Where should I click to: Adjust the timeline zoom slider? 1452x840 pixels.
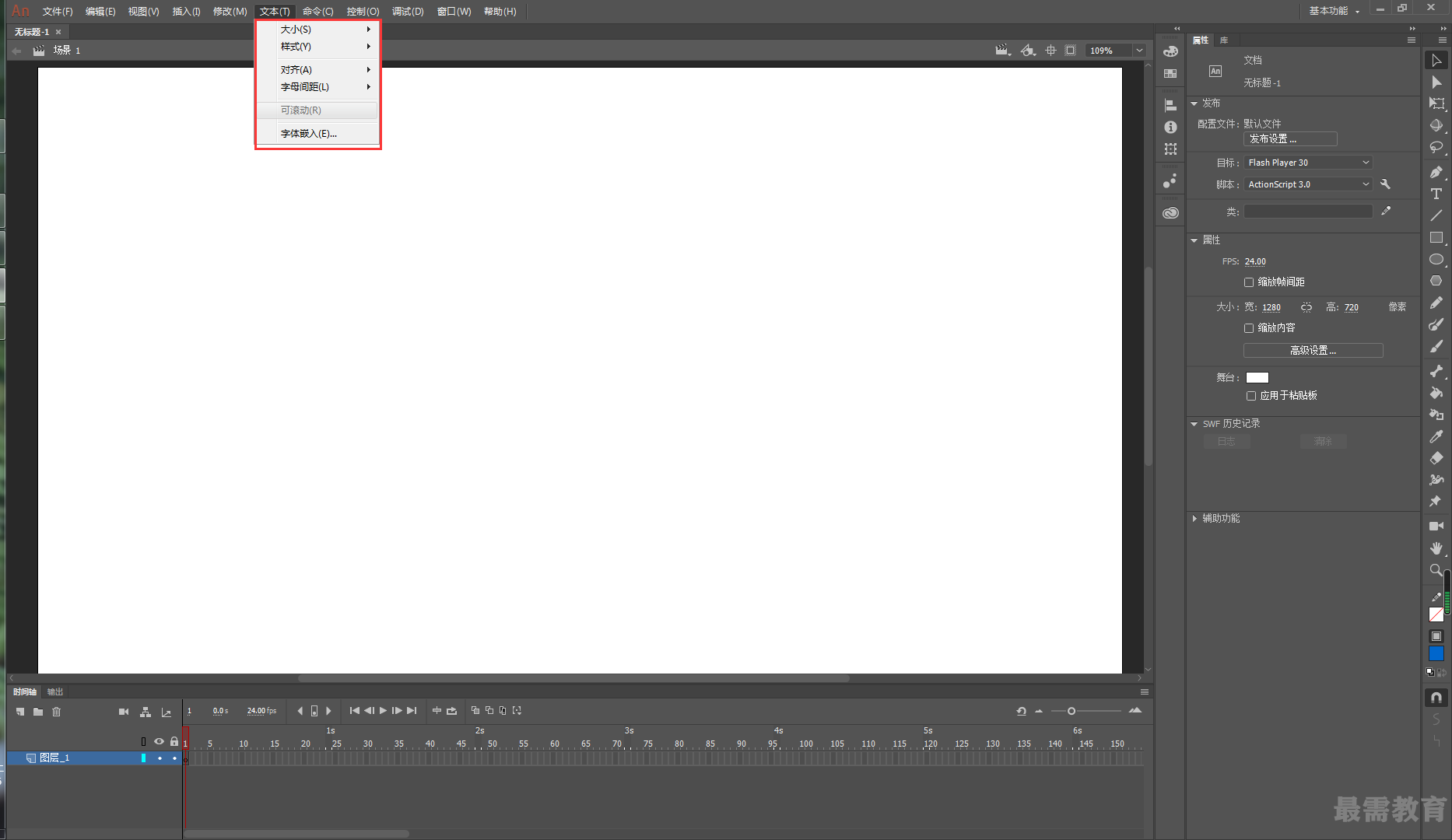(x=1071, y=711)
